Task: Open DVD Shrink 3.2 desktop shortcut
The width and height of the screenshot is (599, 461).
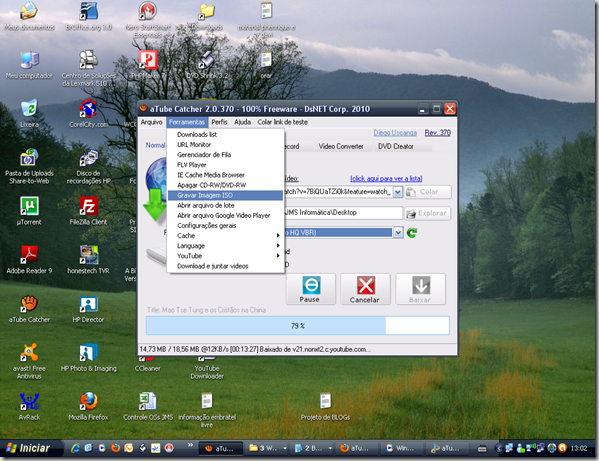Action: click(x=207, y=65)
